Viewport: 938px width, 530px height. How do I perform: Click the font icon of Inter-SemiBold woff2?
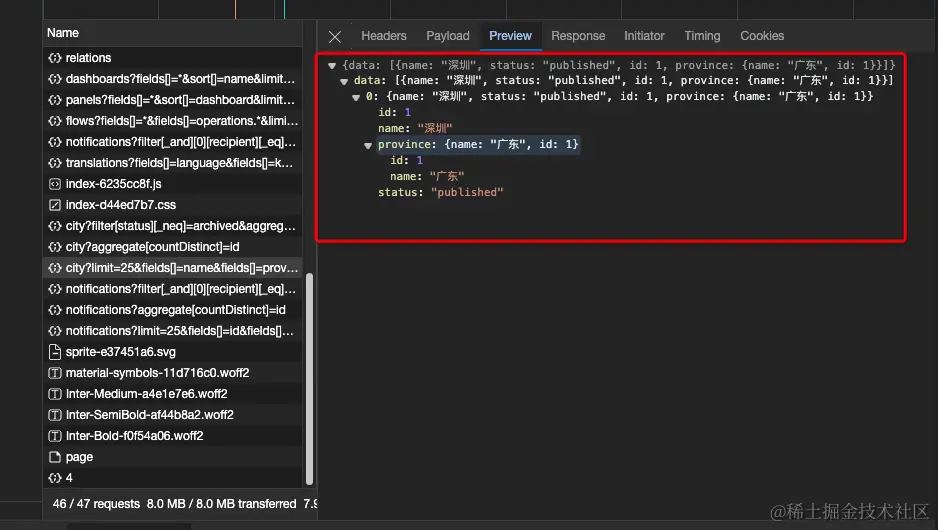(54, 415)
